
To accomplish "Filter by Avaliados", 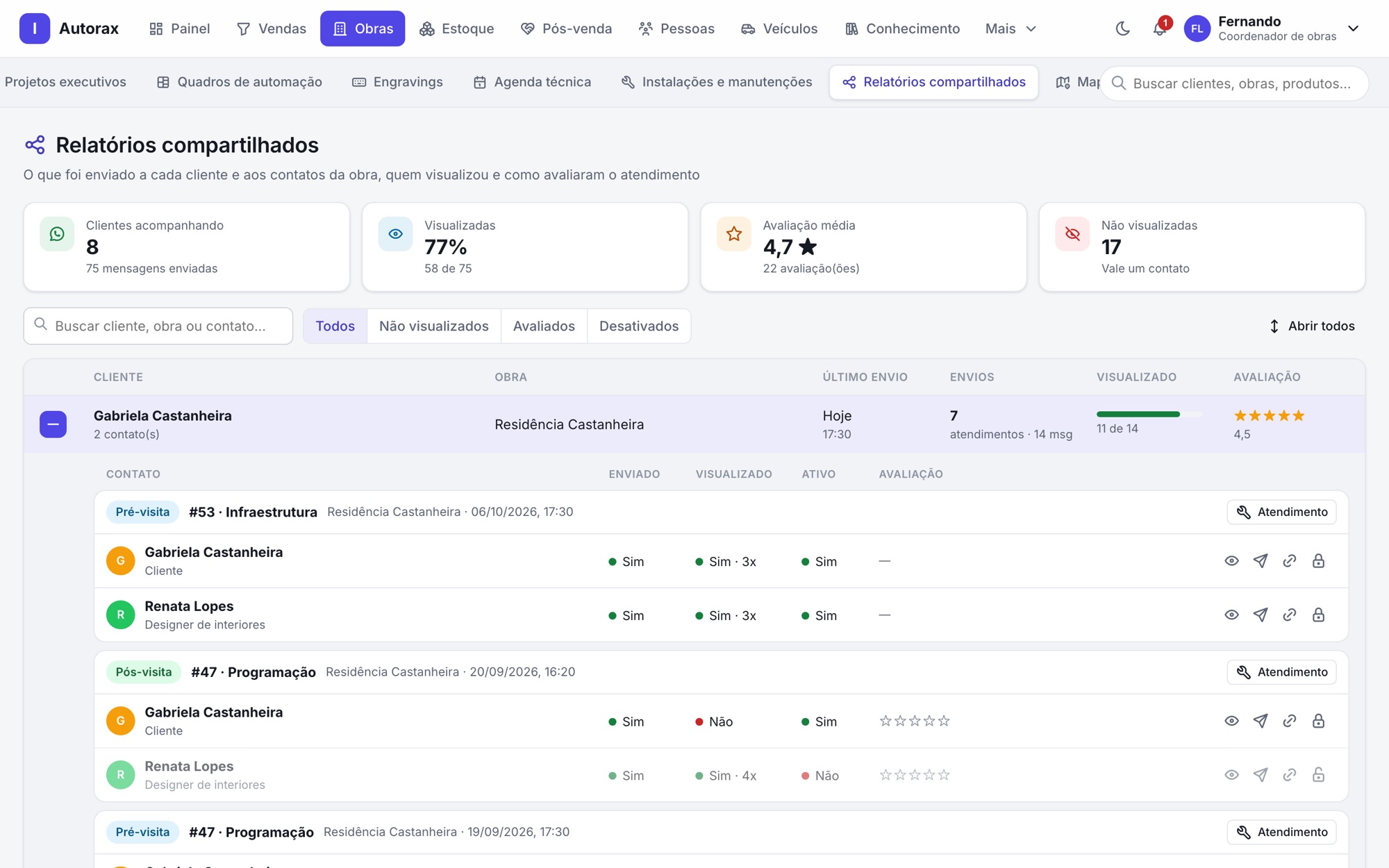I will [x=544, y=326].
